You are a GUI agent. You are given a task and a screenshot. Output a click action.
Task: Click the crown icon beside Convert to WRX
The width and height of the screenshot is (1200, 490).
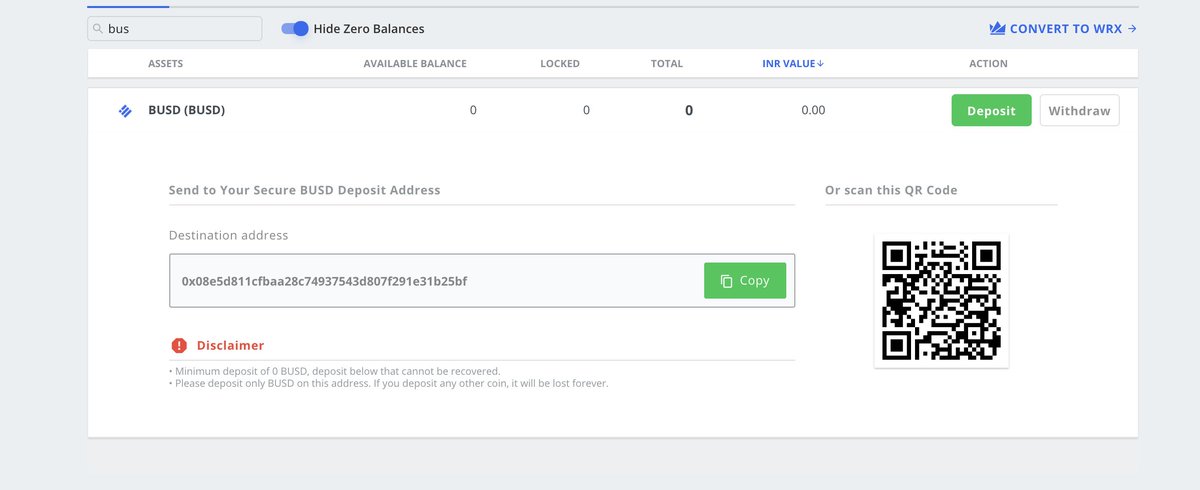pyautogui.click(x=996, y=28)
